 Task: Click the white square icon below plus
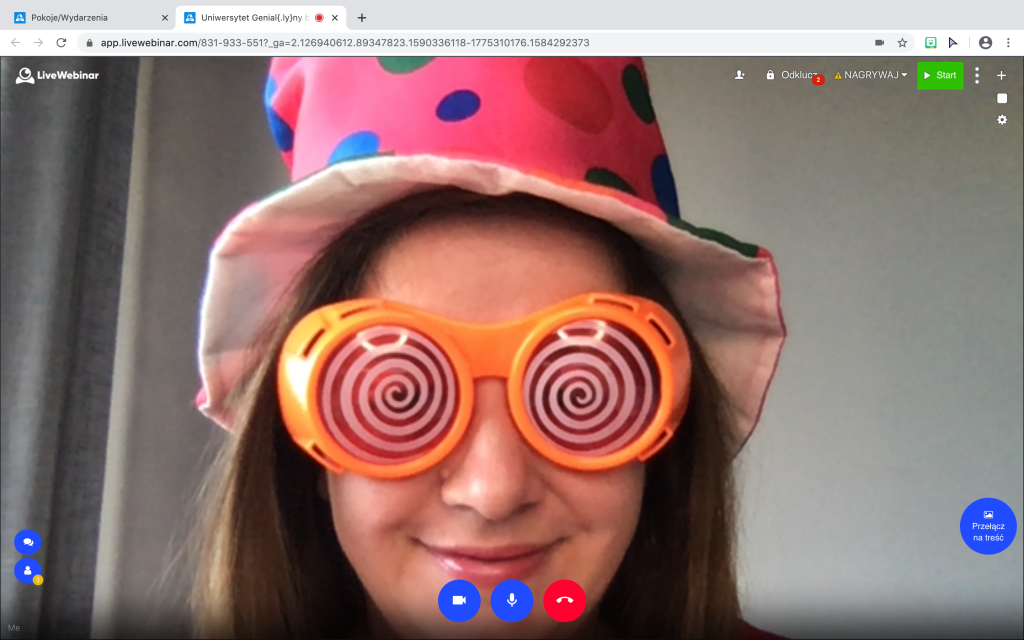click(1002, 98)
